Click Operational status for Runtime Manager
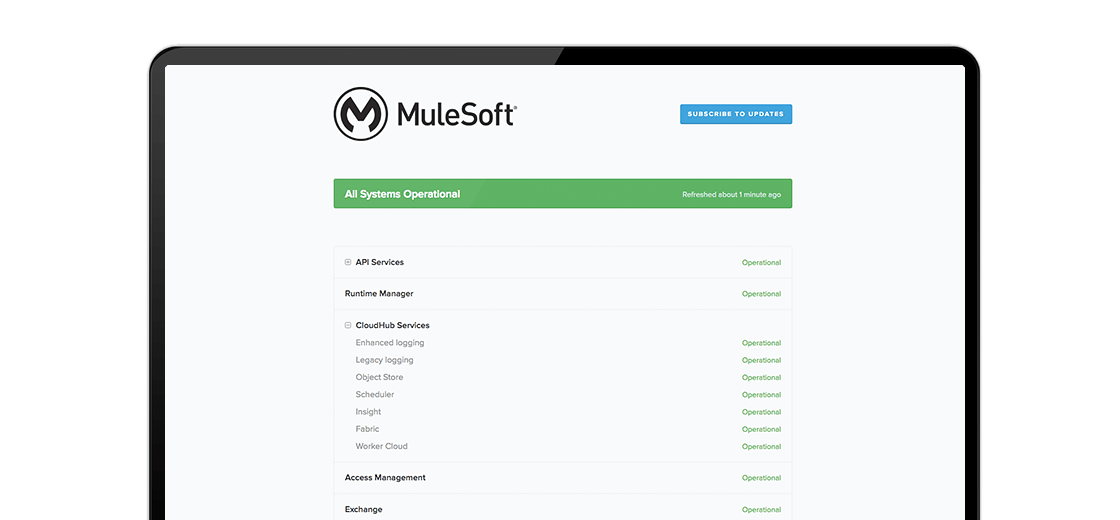 761,294
